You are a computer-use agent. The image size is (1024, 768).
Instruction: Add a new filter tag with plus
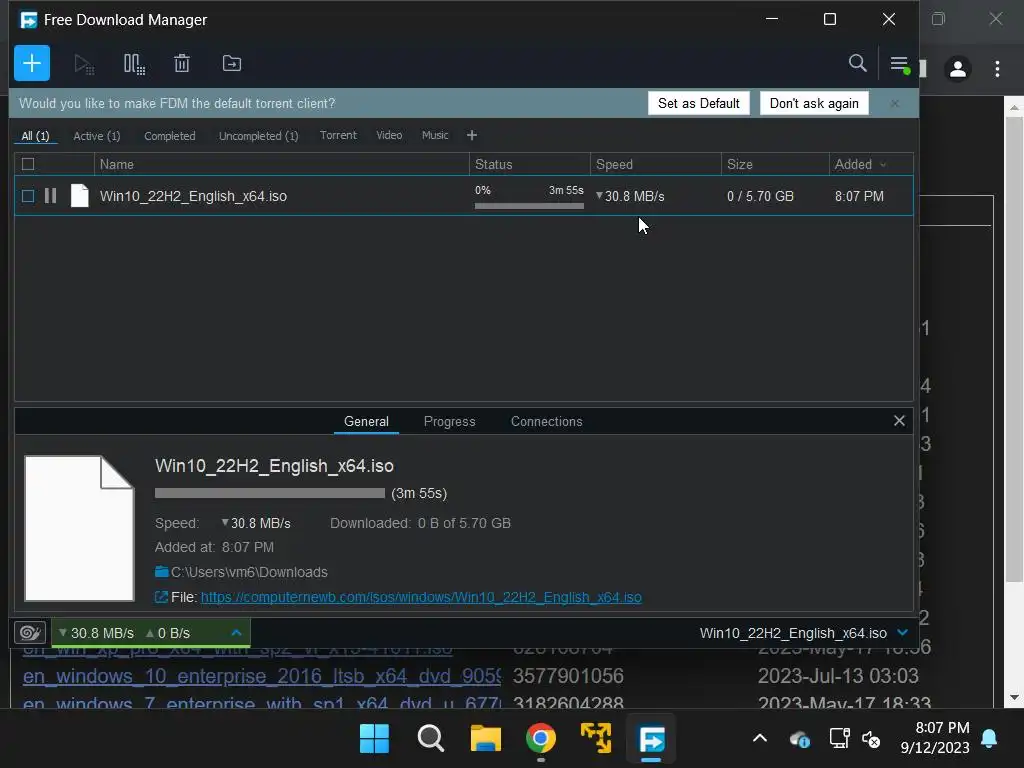(472, 135)
